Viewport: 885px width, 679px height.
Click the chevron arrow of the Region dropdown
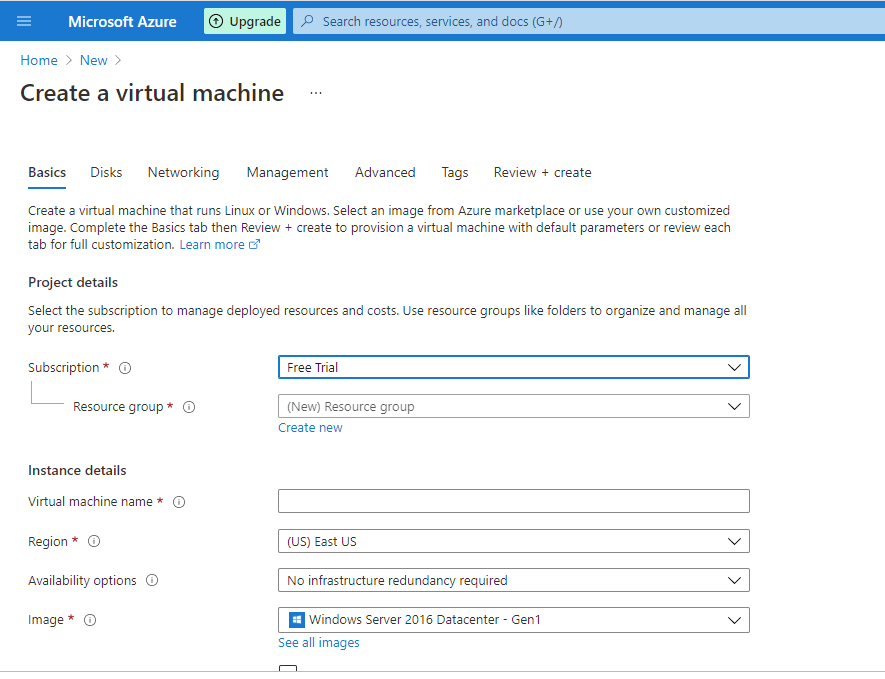click(734, 541)
